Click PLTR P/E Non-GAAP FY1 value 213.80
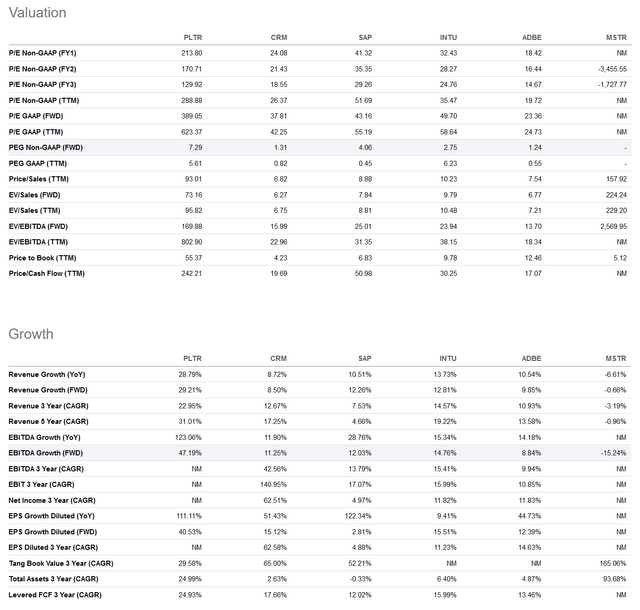 tap(192, 53)
